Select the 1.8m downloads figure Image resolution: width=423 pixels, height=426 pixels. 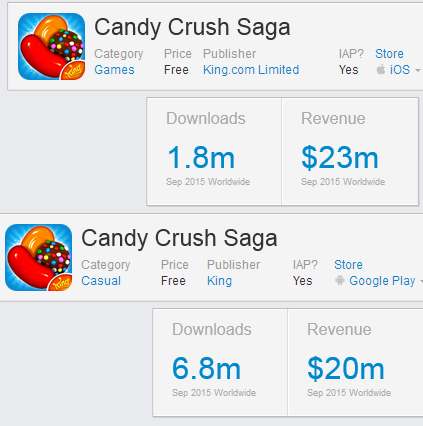tap(201, 158)
